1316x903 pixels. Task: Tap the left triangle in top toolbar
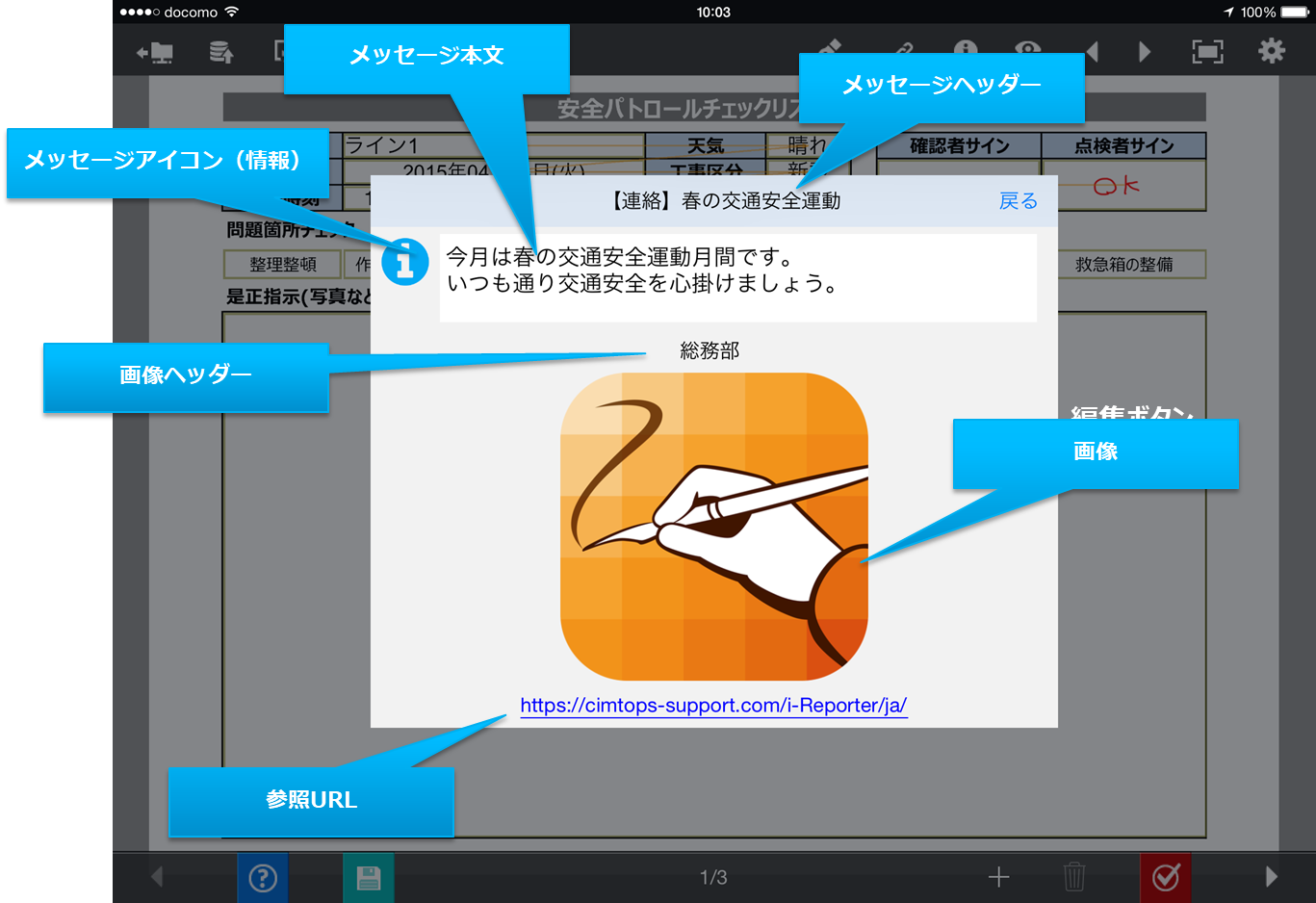tap(1093, 52)
